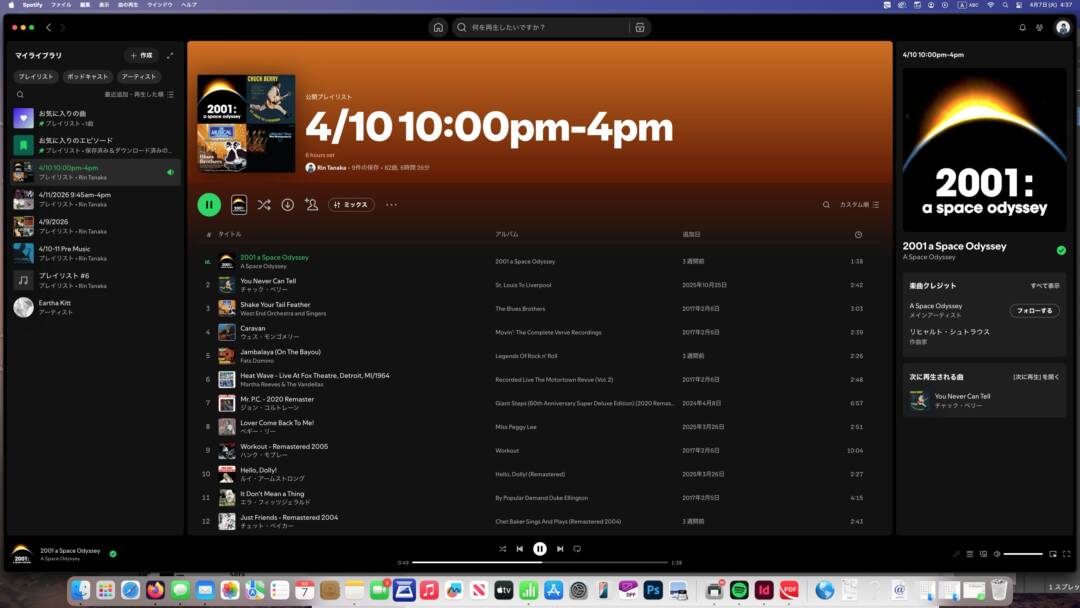Image resolution: width=1080 pixels, height=608 pixels.
Task: Click the ミックス button
Action: click(x=351, y=204)
